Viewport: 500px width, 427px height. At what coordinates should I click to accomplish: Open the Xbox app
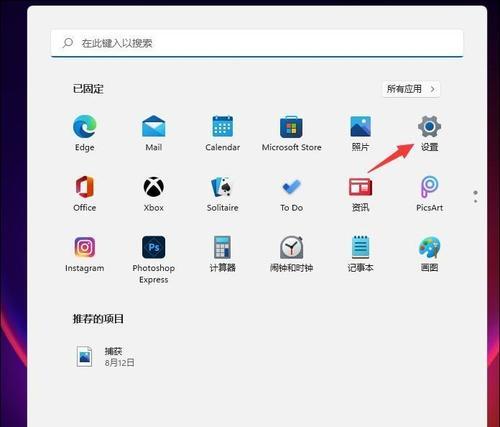[154, 193]
